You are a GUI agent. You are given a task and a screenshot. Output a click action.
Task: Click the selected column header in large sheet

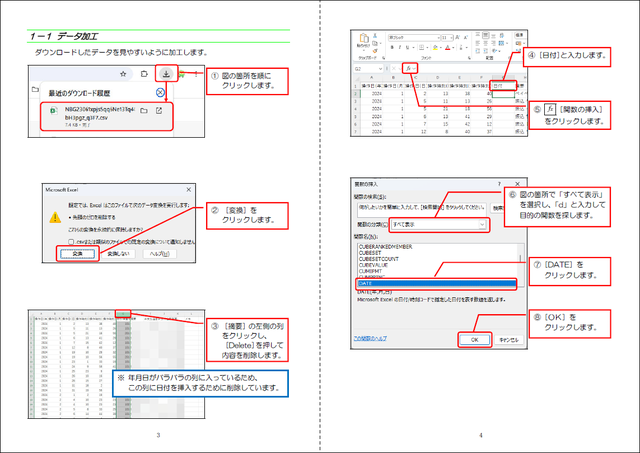coord(123,313)
